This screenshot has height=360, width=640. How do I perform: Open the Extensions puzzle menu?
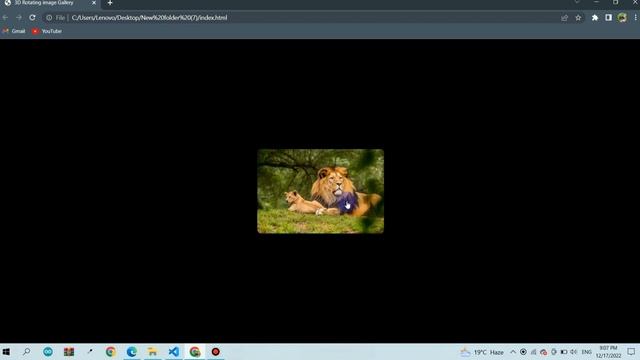coord(595,18)
